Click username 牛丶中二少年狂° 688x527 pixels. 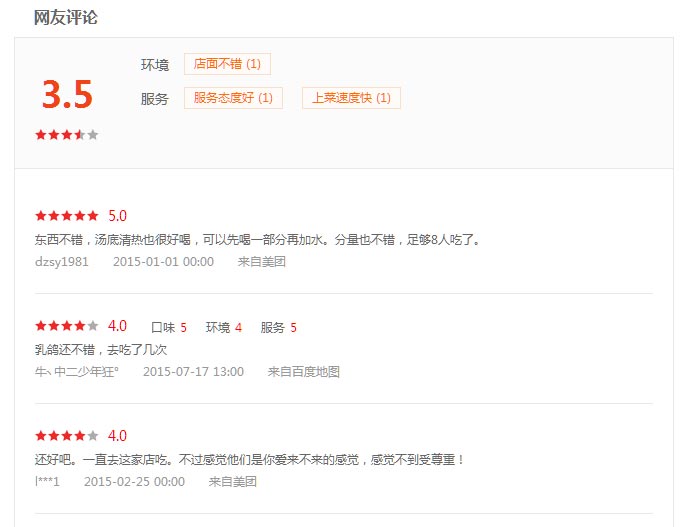click(x=77, y=372)
